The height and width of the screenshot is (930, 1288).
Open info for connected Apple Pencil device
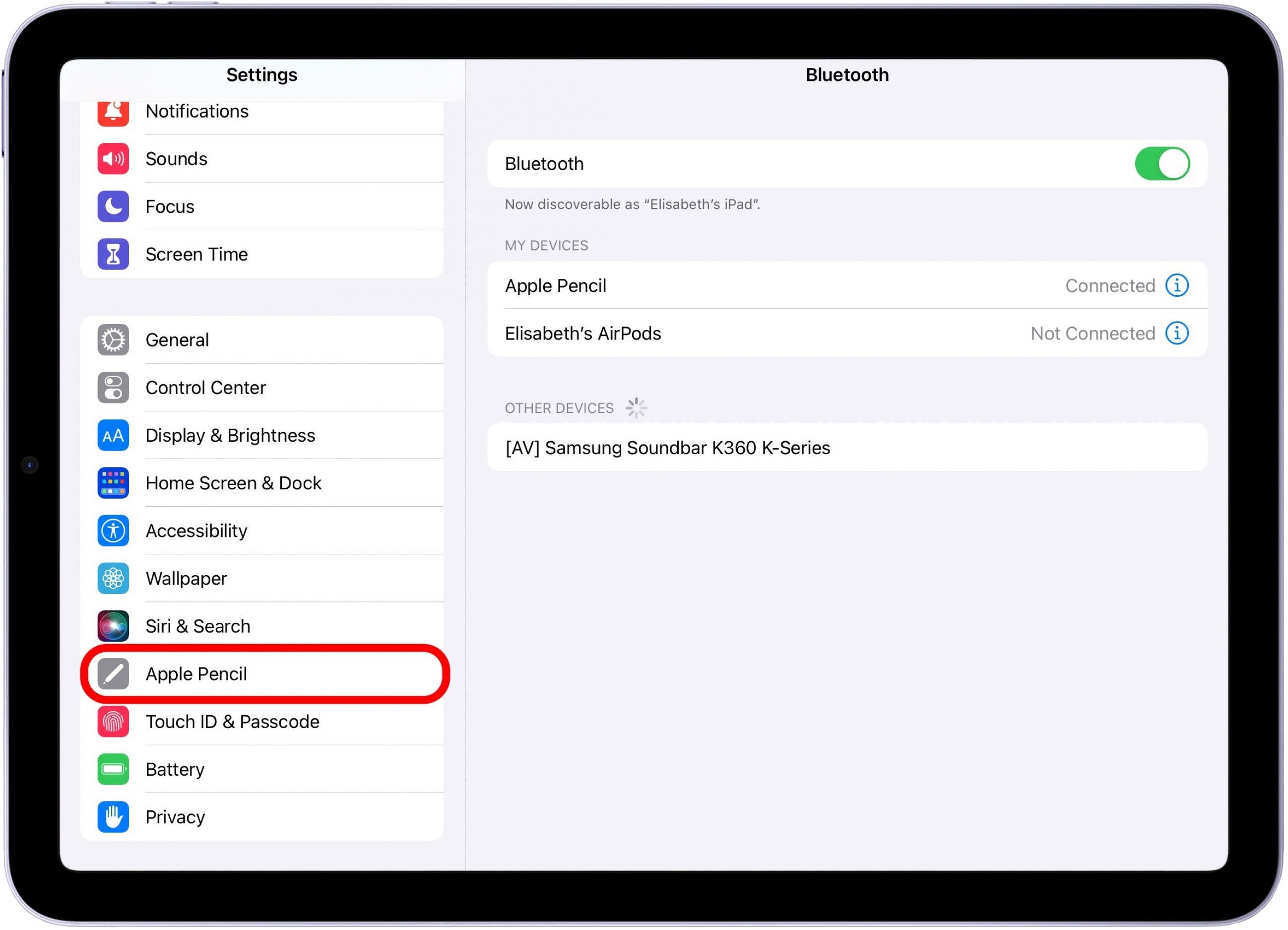click(x=1177, y=285)
